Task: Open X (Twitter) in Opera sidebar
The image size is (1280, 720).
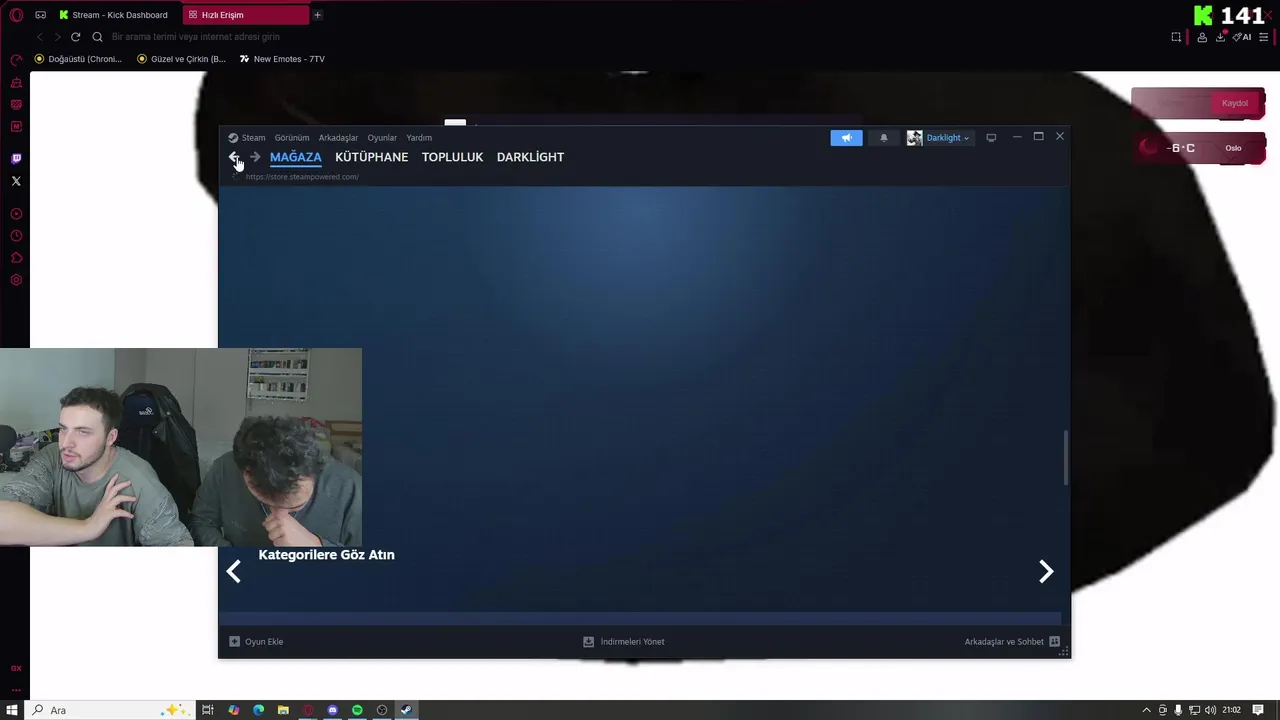Action: coord(16,181)
